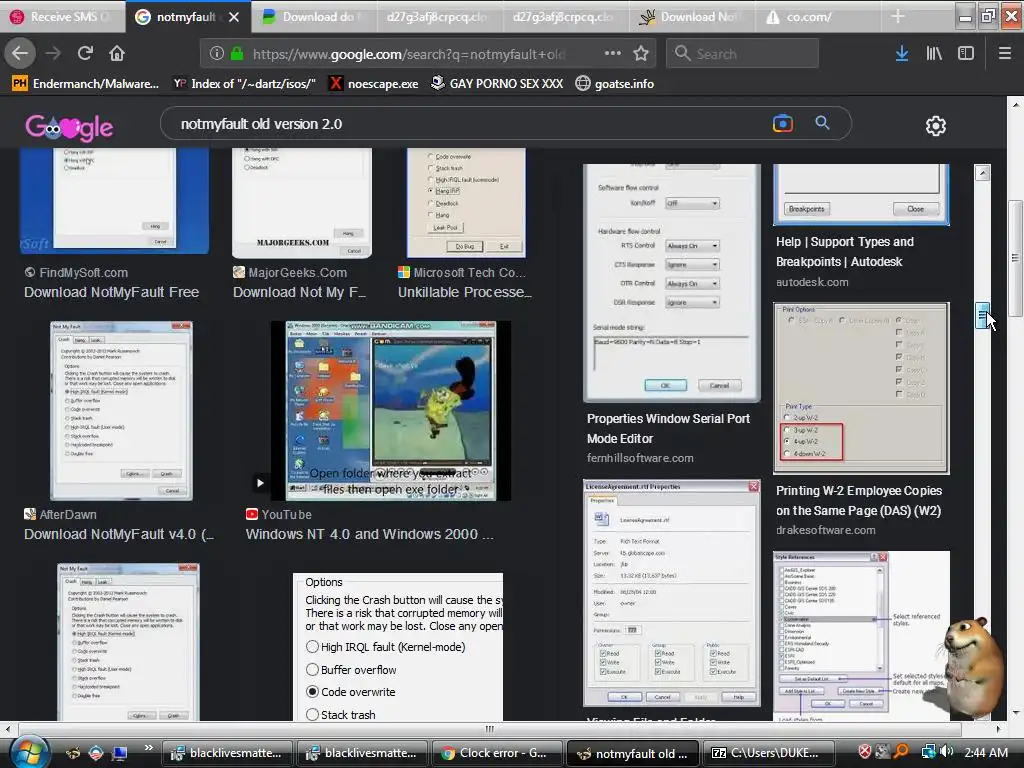Select the Style References dialog thumbnail
Image resolution: width=1024 pixels, height=768 pixels.
click(x=861, y=635)
